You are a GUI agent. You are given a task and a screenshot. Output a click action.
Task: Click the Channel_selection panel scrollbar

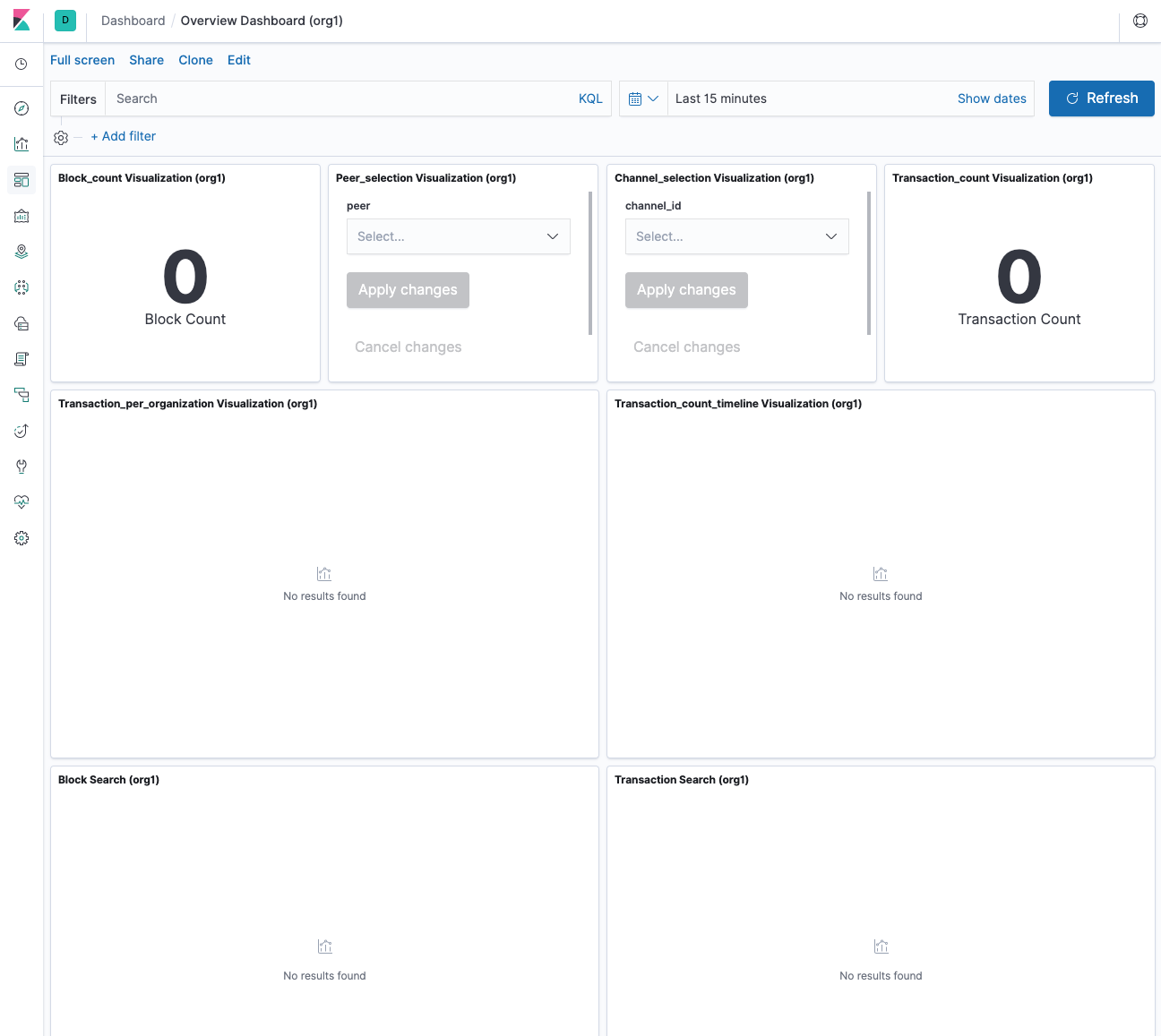[869, 263]
